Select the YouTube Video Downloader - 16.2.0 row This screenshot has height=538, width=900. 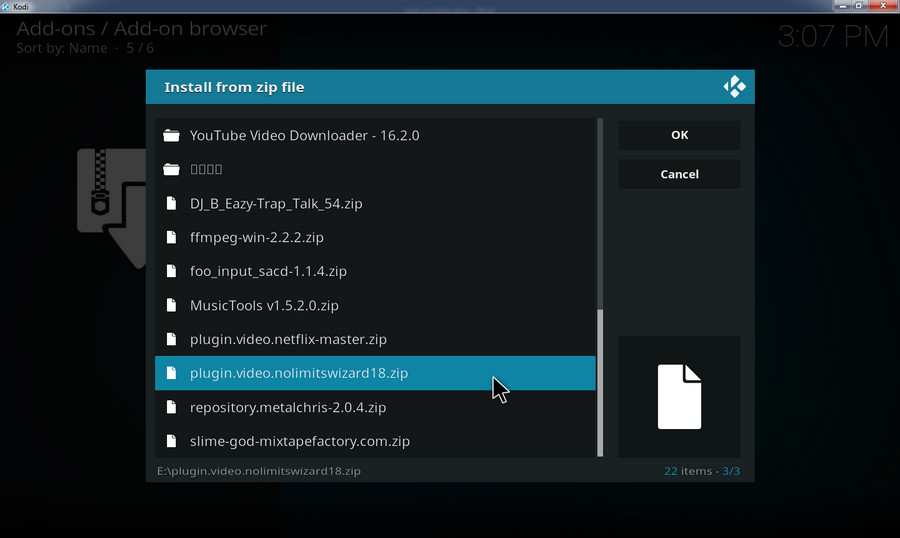click(x=375, y=136)
